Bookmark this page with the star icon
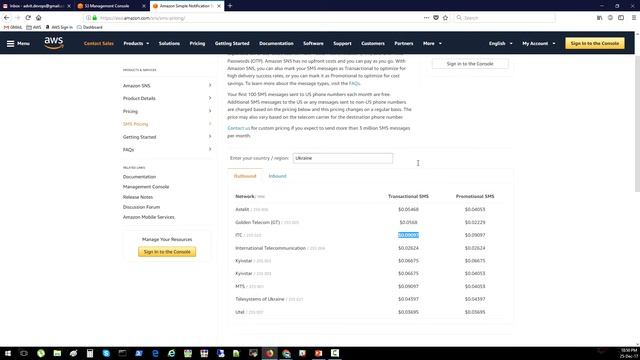This screenshot has width=640, height=360. point(445,18)
